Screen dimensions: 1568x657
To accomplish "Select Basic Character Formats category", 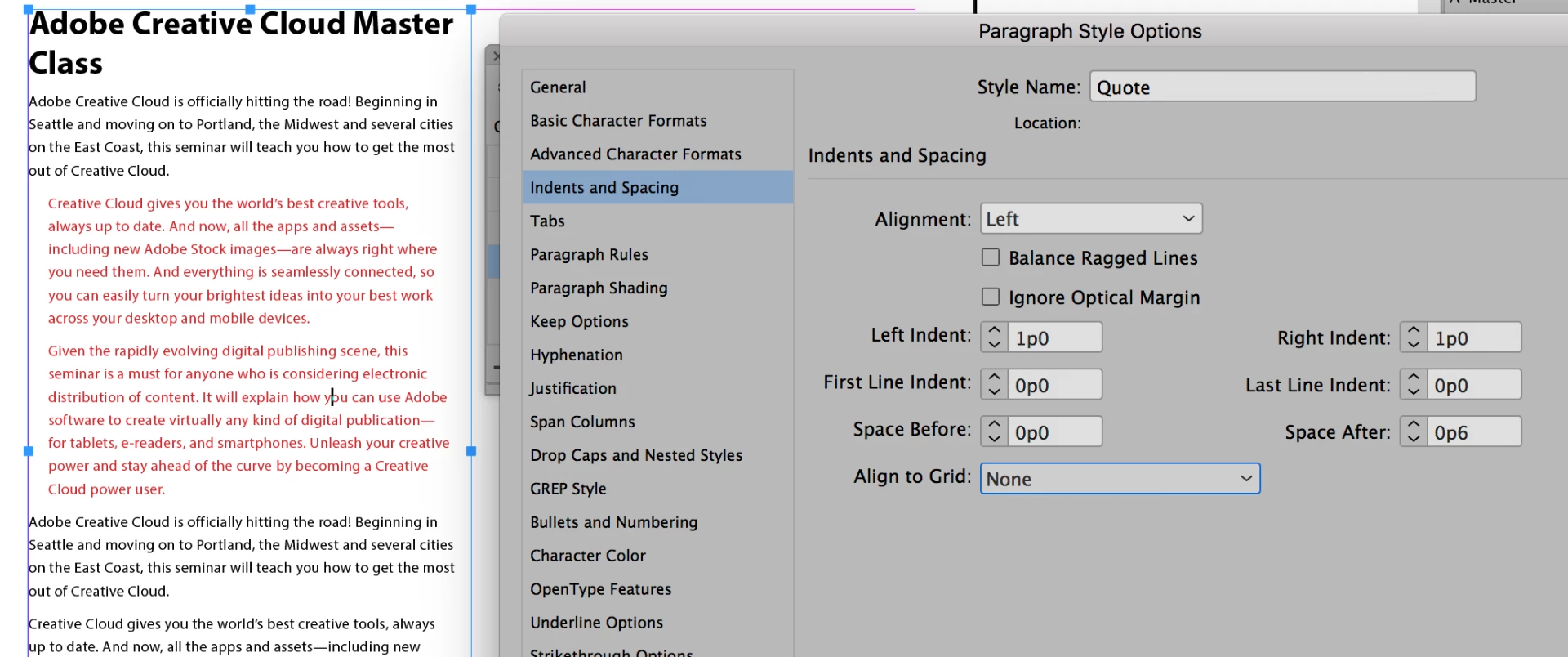I will click(x=657, y=121).
